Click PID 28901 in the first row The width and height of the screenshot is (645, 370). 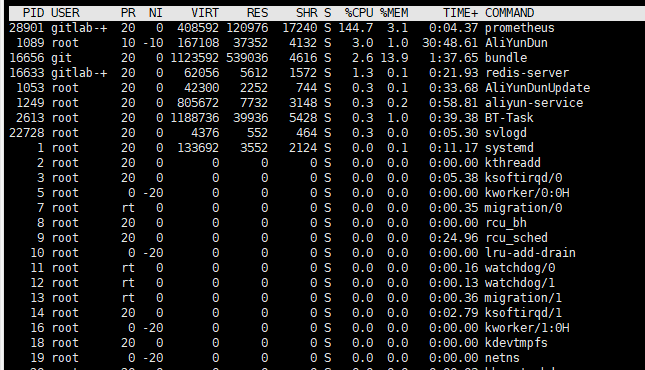click(26, 28)
